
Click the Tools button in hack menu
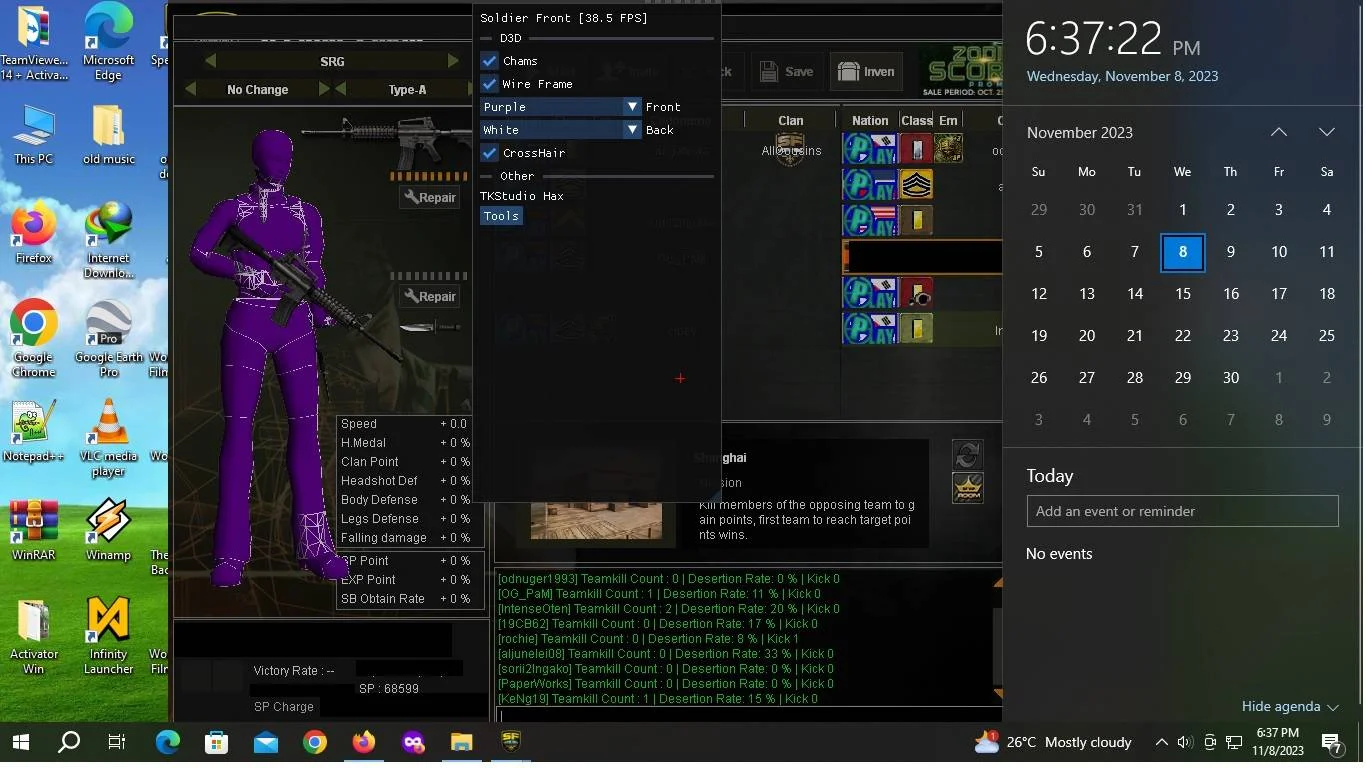[501, 216]
